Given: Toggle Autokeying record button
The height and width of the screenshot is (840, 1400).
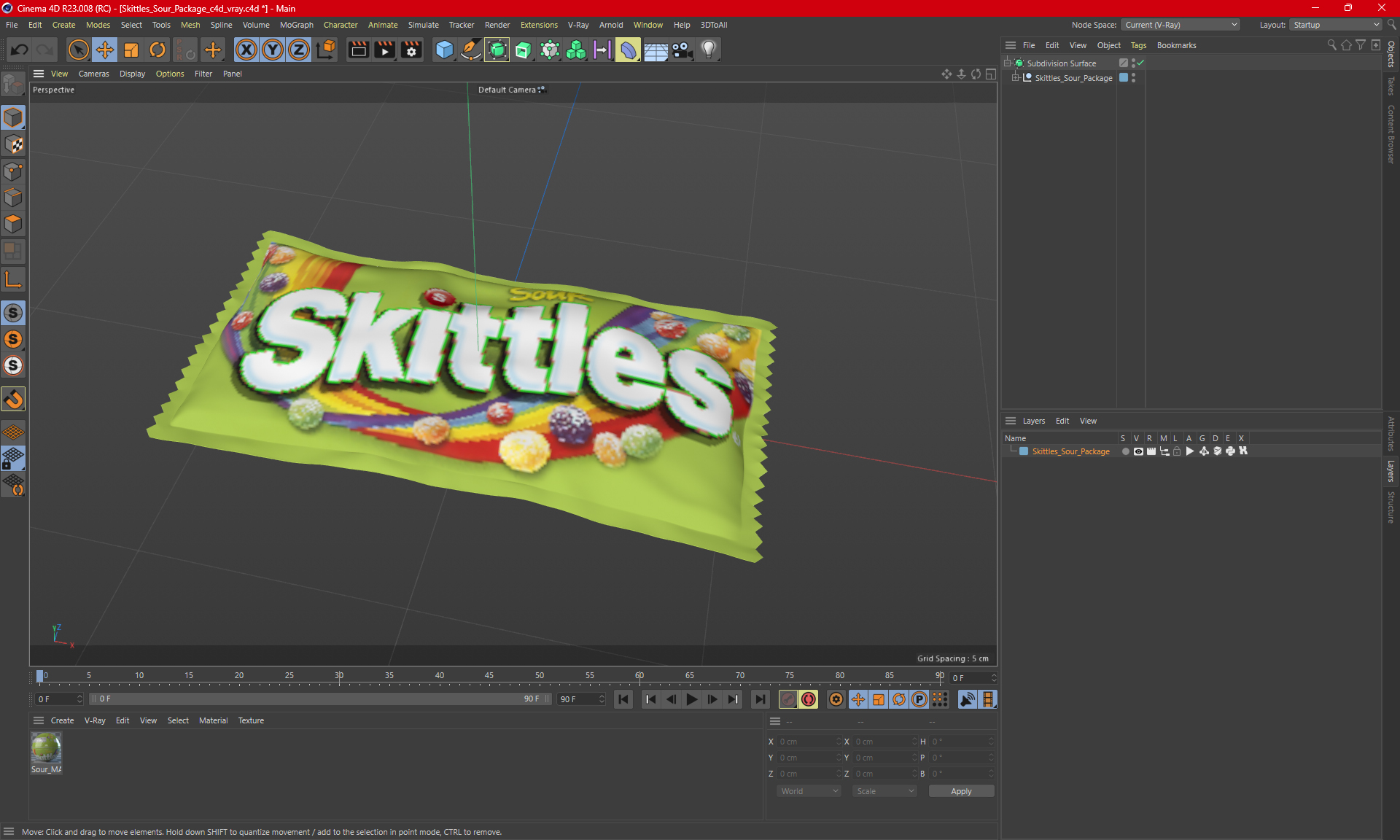Looking at the screenshot, I should click(809, 699).
